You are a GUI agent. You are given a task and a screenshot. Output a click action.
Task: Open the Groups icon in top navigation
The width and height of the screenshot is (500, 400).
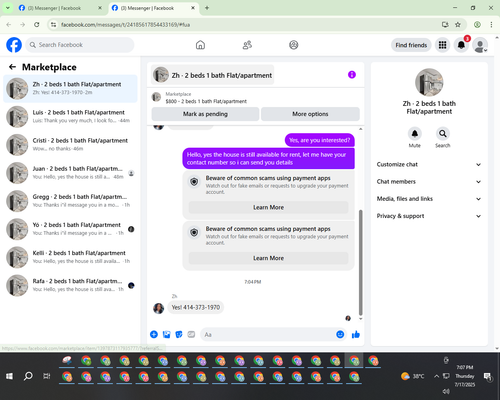tap(294, 45)
